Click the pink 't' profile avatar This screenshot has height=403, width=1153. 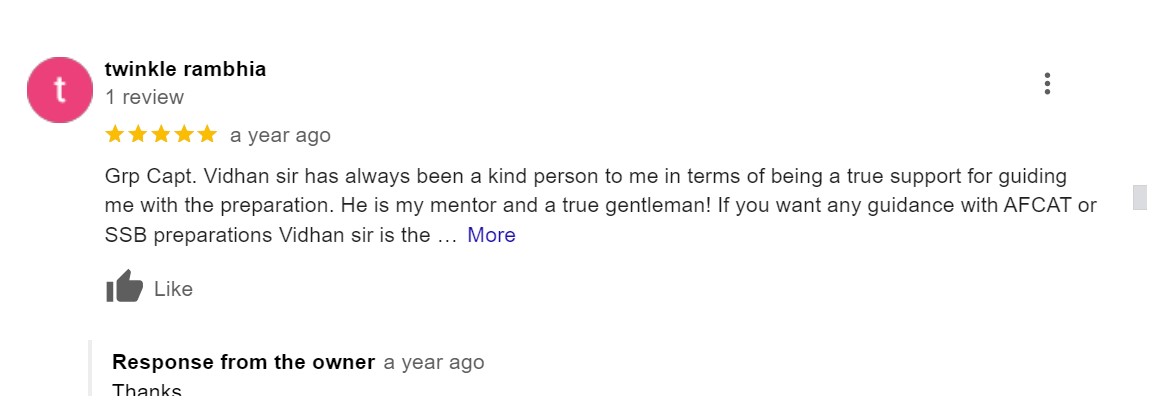point(60,90)
